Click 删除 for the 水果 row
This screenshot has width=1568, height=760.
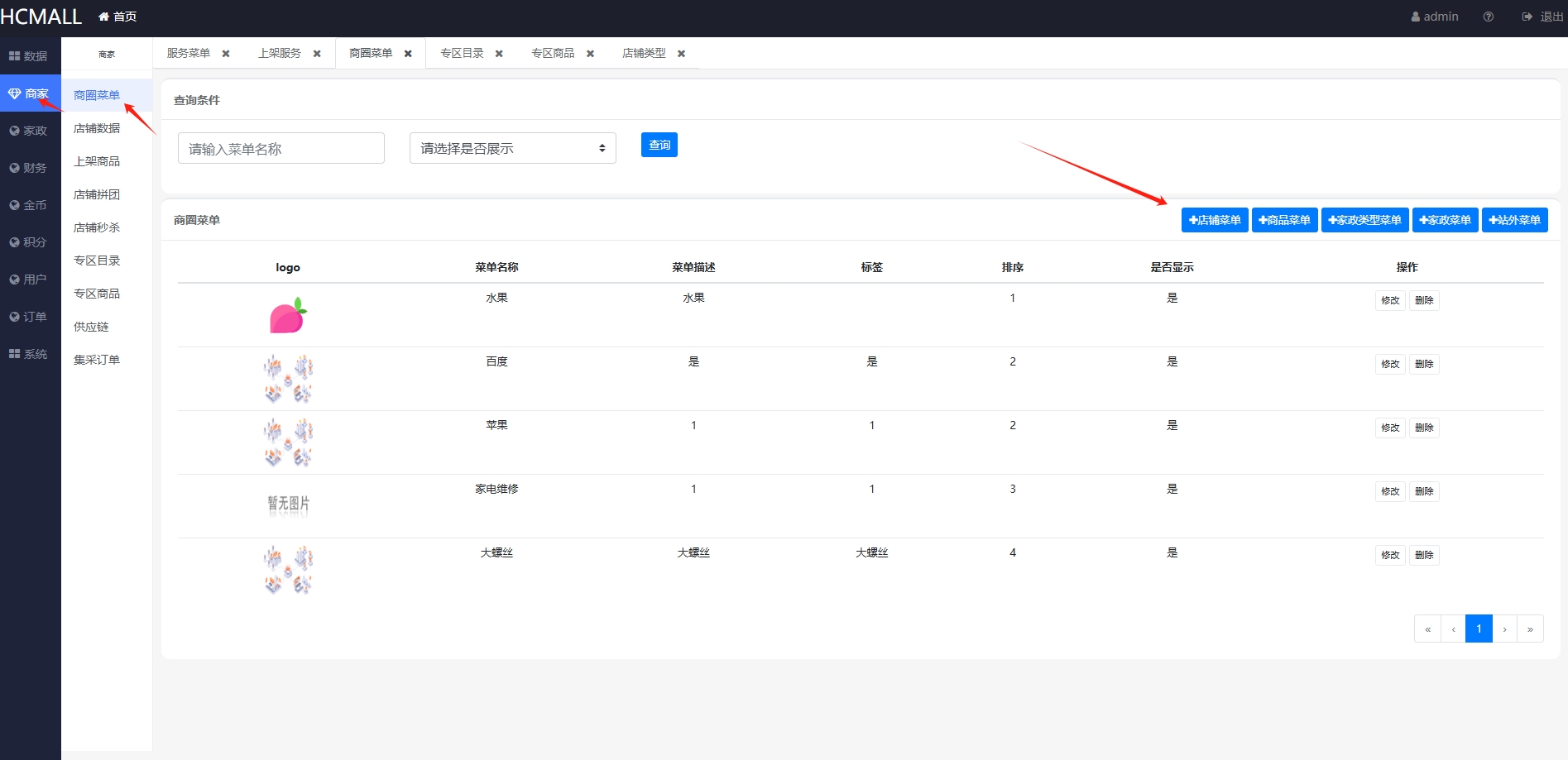1424,300
